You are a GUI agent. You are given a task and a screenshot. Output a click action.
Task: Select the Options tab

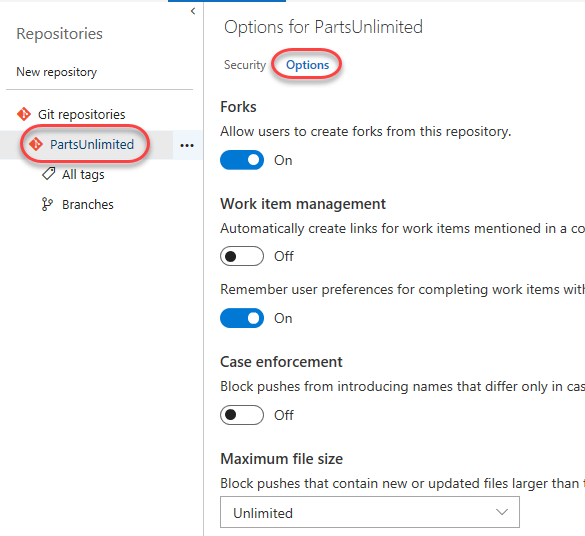click(x=307, y=65)
